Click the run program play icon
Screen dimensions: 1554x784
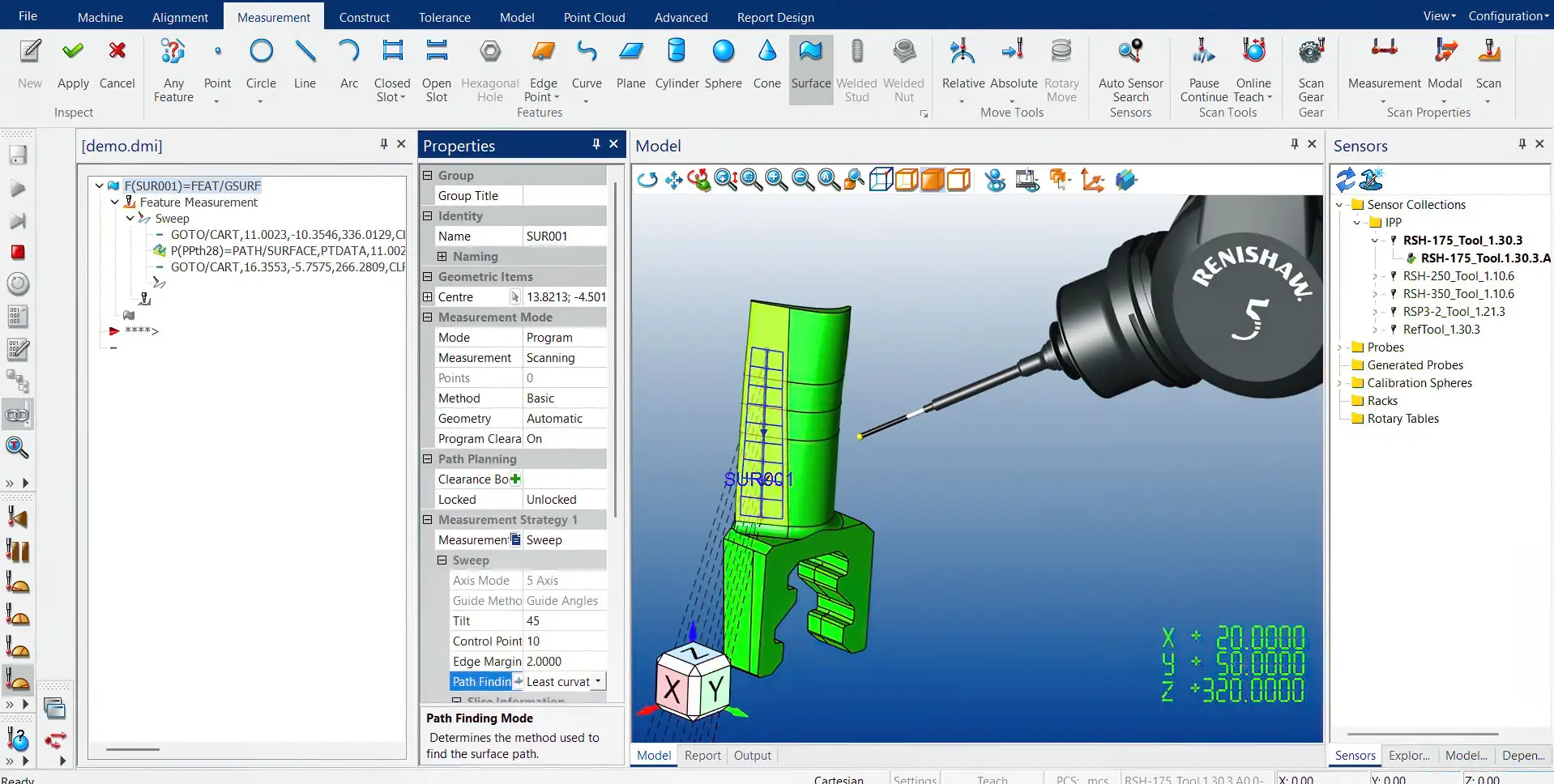coord(18,189)
